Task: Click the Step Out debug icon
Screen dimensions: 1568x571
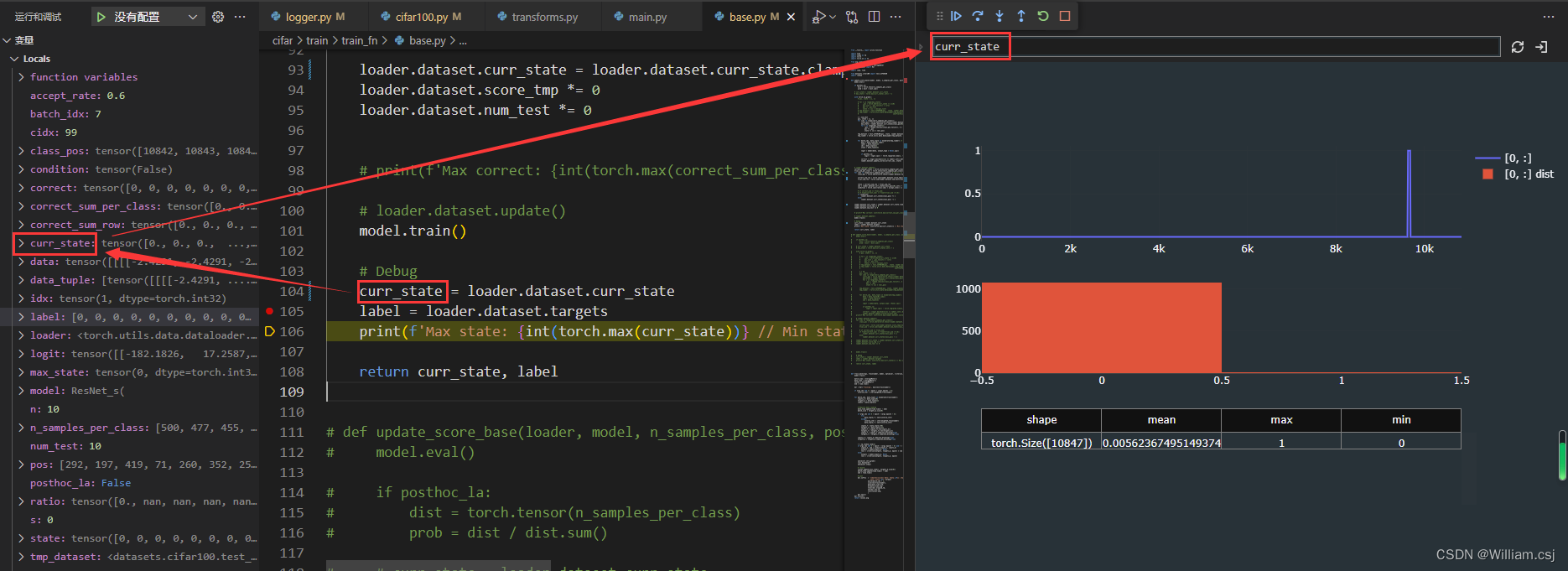Action: [1021, 16]
